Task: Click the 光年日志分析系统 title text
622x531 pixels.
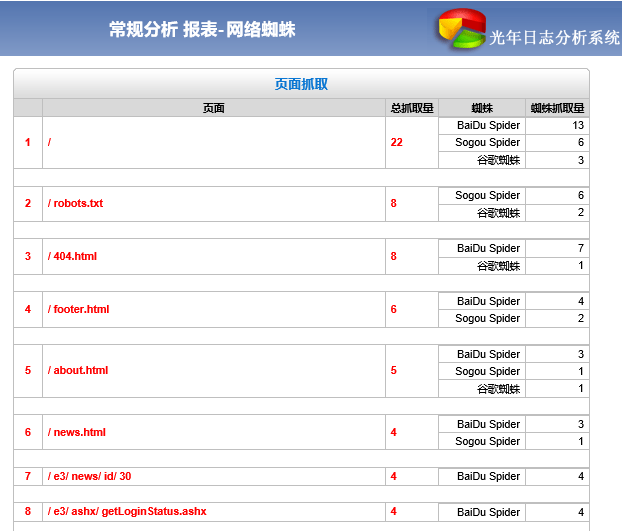Action: point(554,38)
